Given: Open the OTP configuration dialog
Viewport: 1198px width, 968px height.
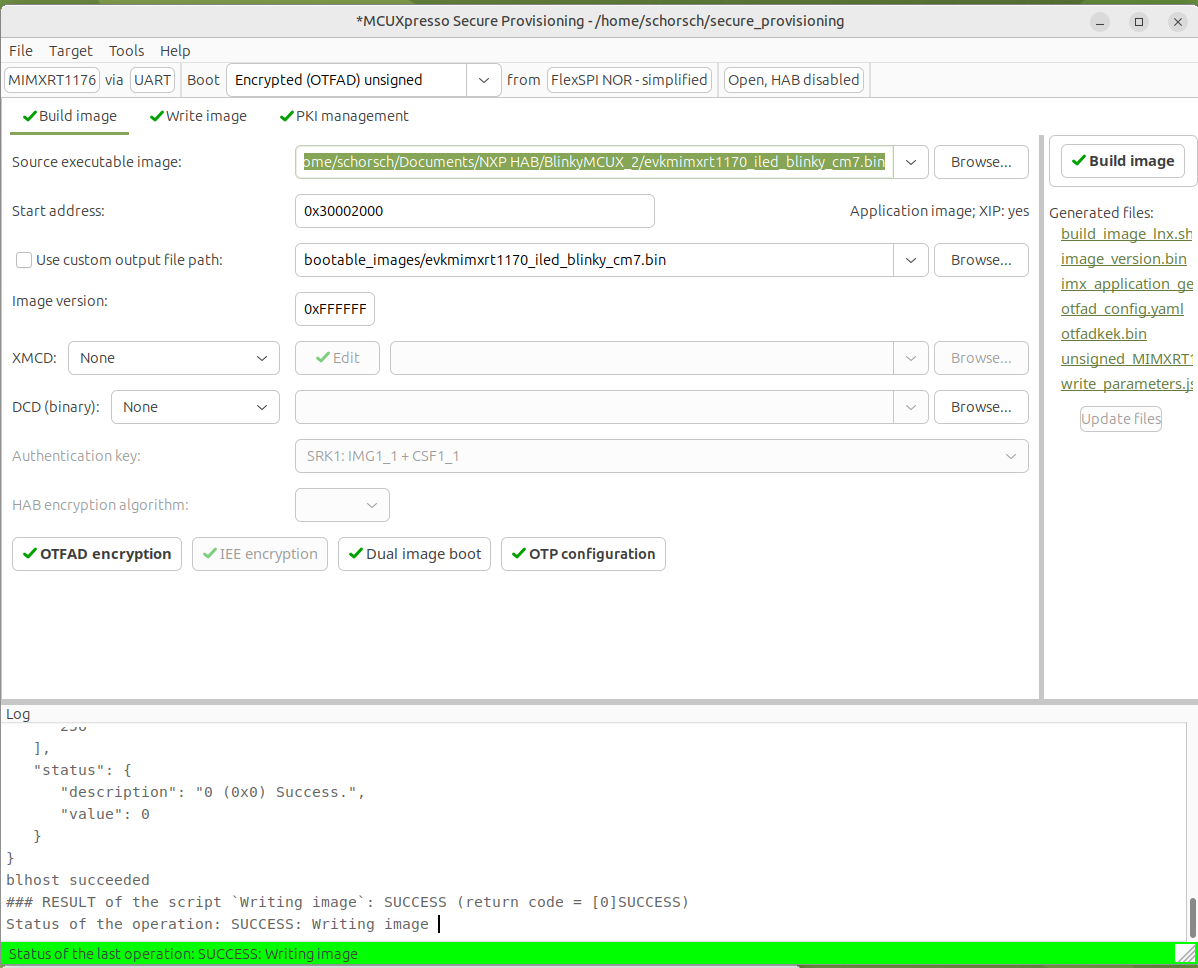Looking at the screenshot, I should (x=583, y=553).
